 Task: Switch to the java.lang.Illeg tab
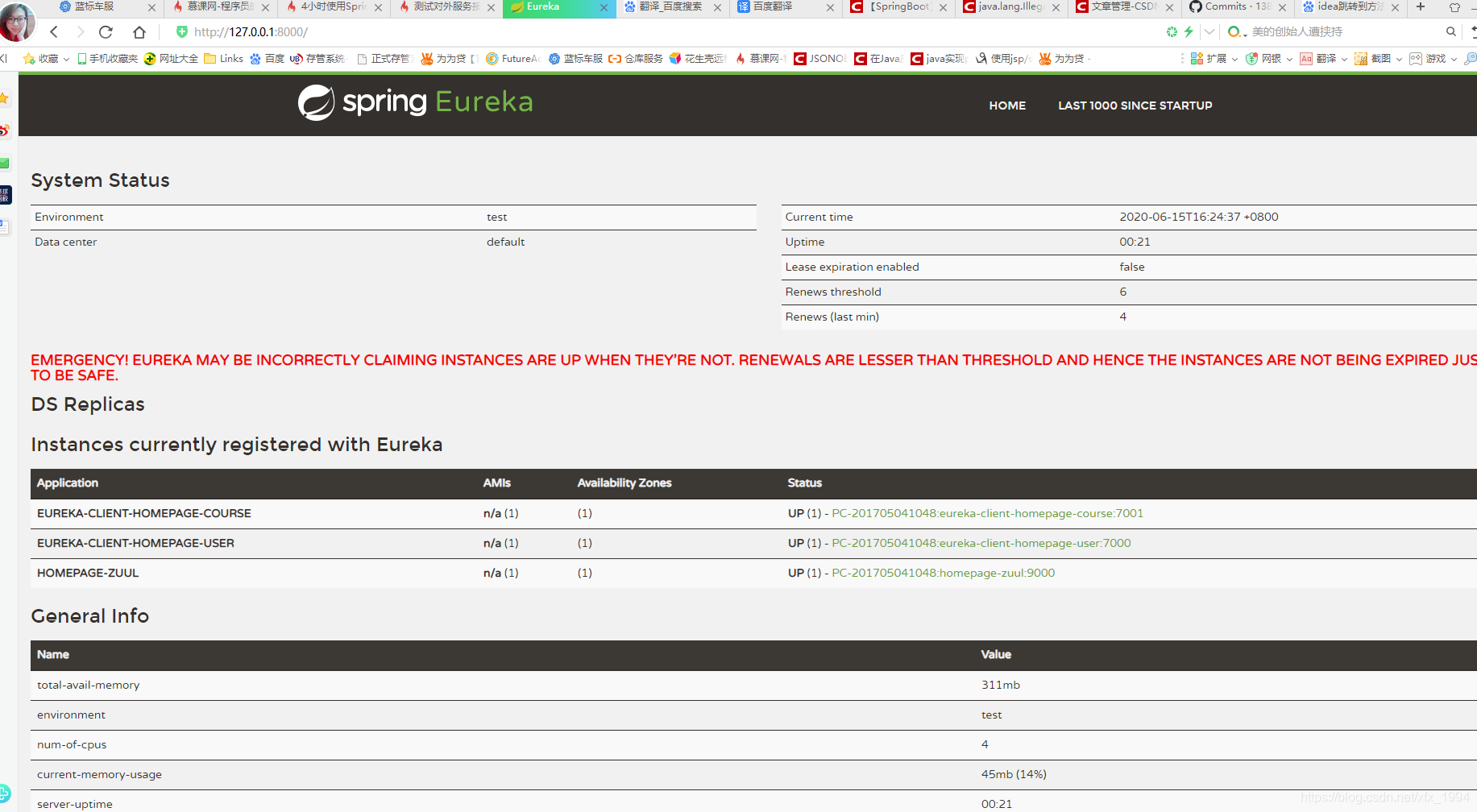[x=1003, y=6]
